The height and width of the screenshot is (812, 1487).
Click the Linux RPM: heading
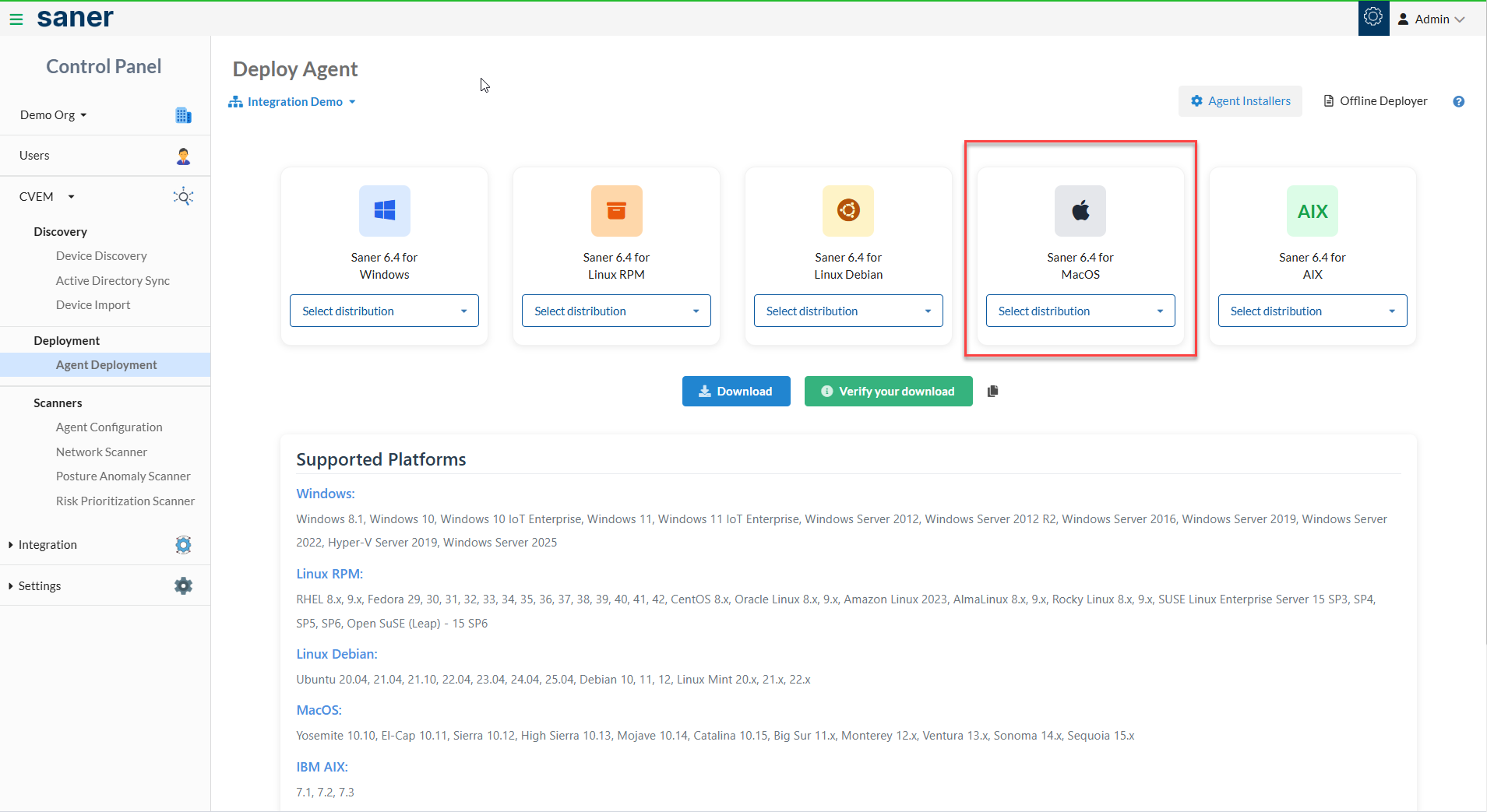pyautogui.click(x=329, y=574)
